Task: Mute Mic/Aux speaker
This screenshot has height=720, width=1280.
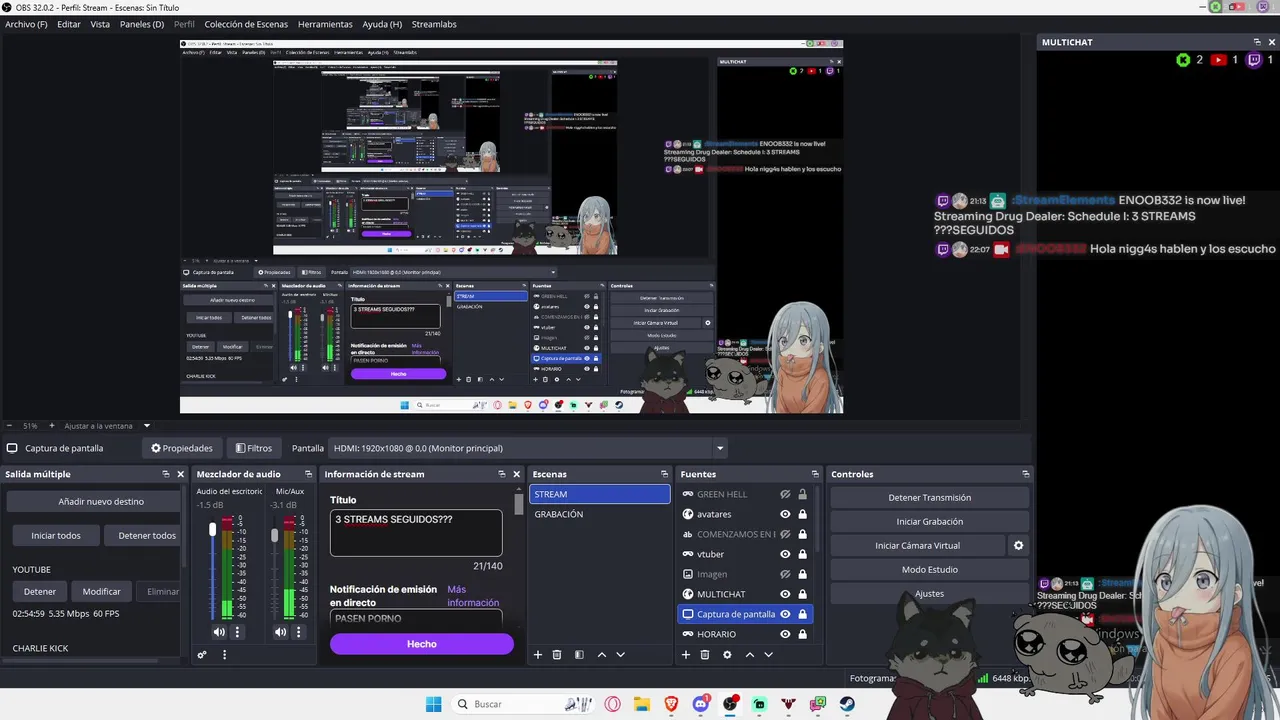Action: tap(280, 632)
